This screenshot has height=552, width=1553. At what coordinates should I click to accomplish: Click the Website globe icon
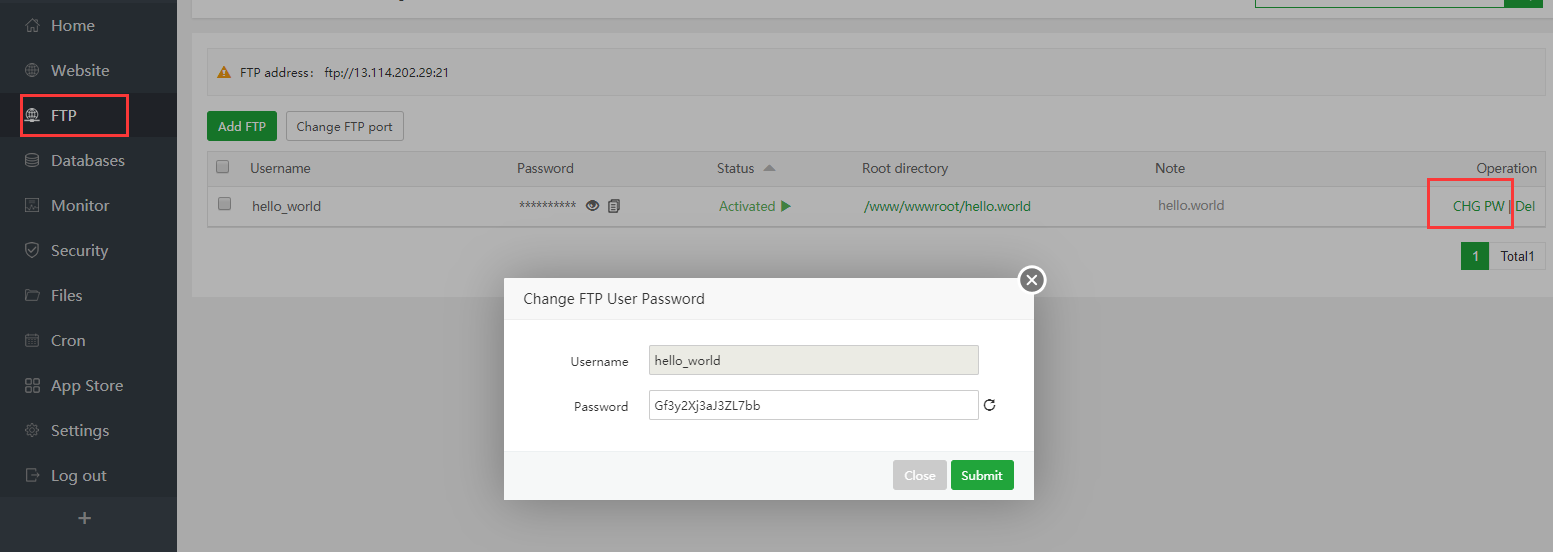[x=32, y=71]
